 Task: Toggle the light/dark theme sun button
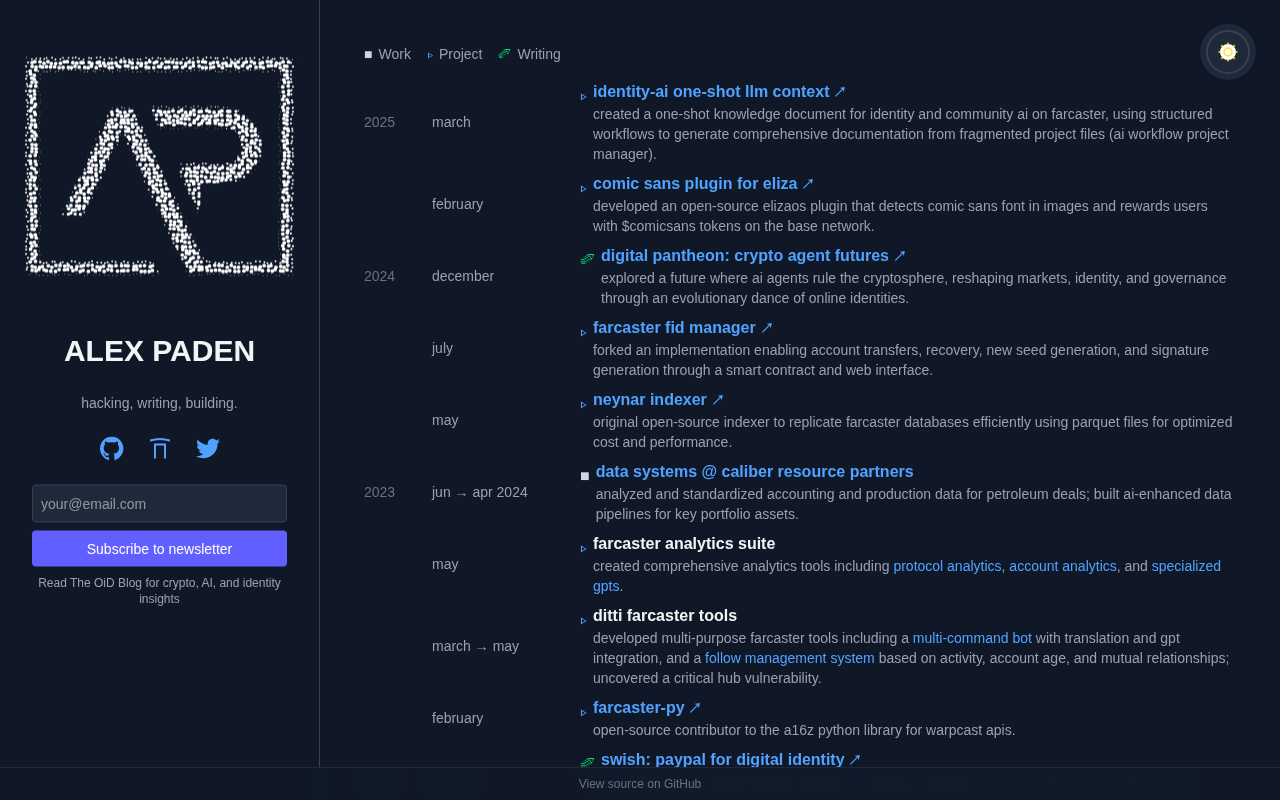pyautogui.click(x=1228, y=52)
